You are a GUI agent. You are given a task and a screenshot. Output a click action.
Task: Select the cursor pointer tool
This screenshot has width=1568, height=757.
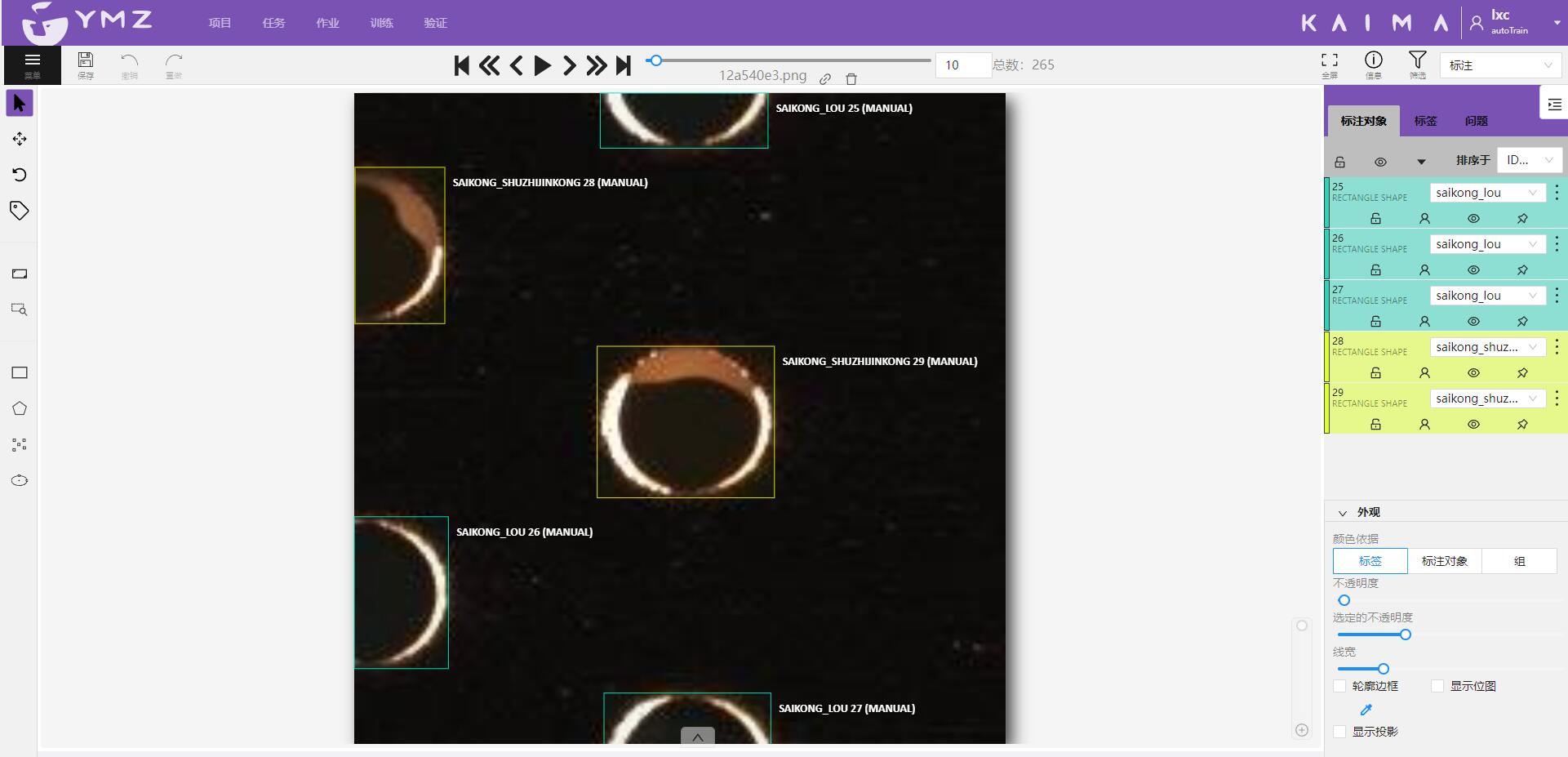point(20,104)
